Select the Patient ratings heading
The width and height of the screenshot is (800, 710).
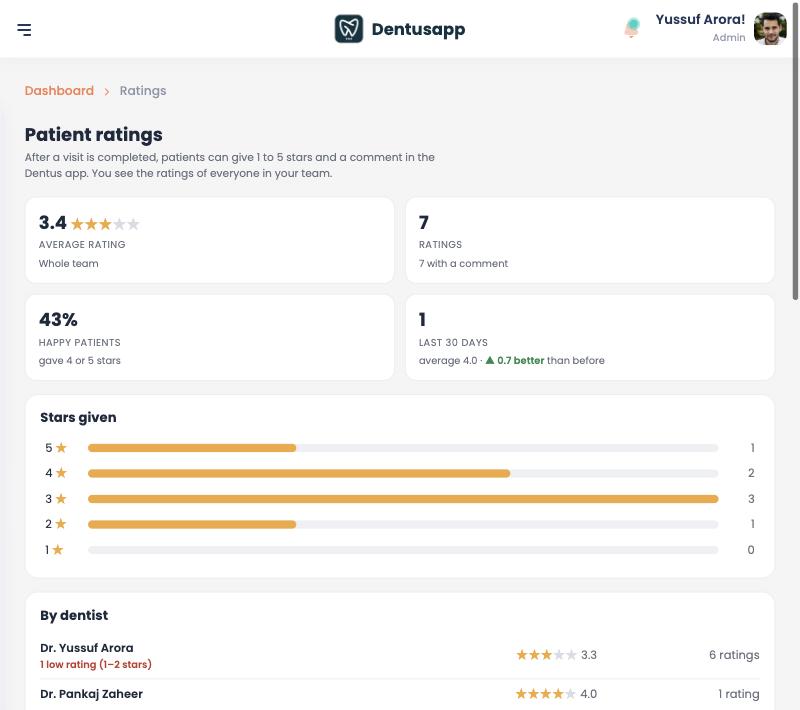tap(93, 135)
